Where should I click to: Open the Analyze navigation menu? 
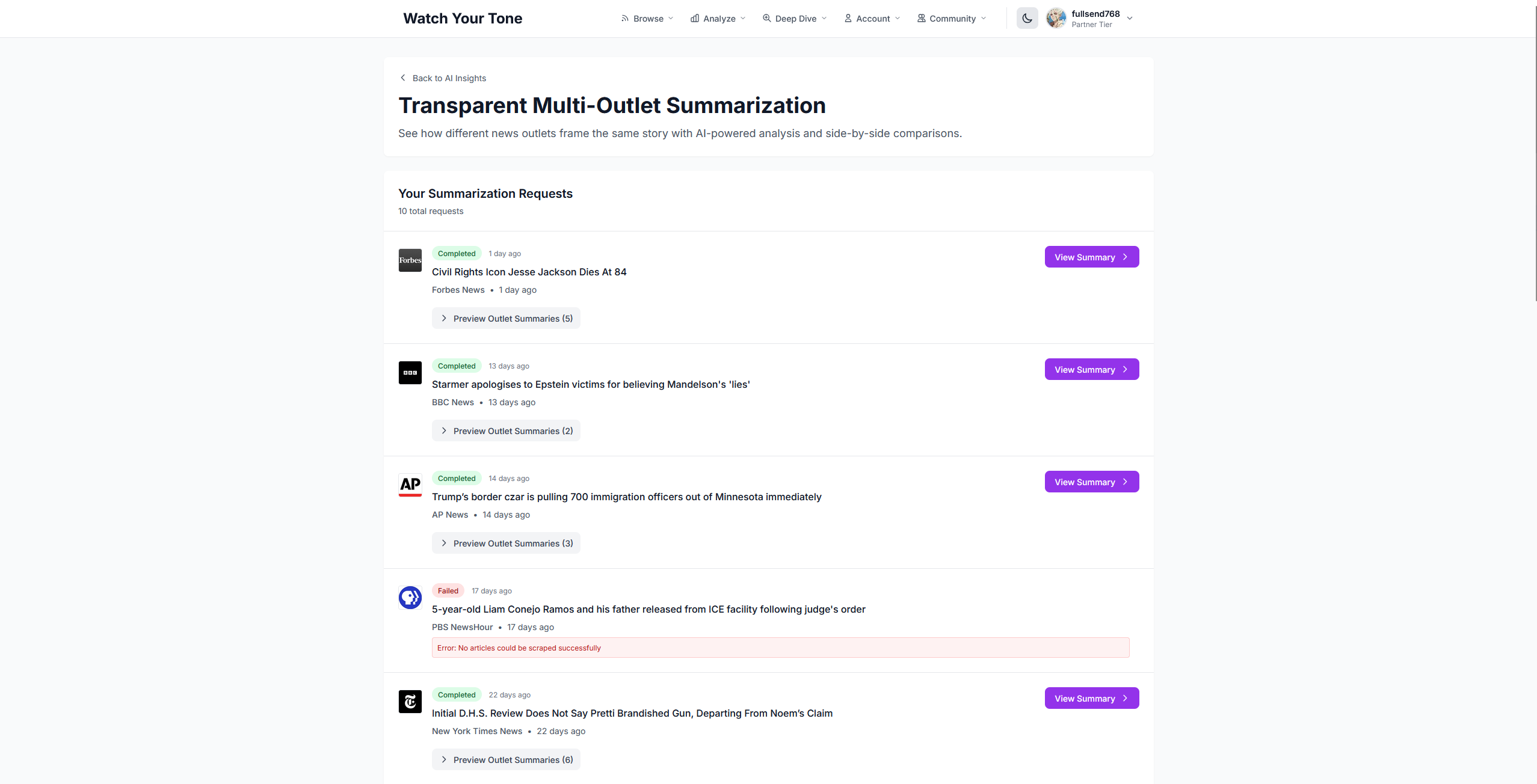pos(718,19)
